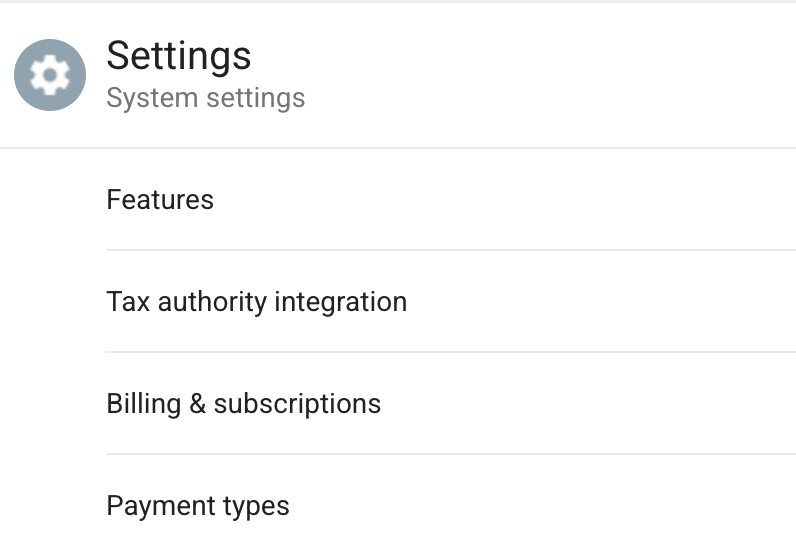Image resolution: width=796 pixels, height=536 pixels.
Task: Click the Tax authority integration label
Action: click(x=256, y=302)
